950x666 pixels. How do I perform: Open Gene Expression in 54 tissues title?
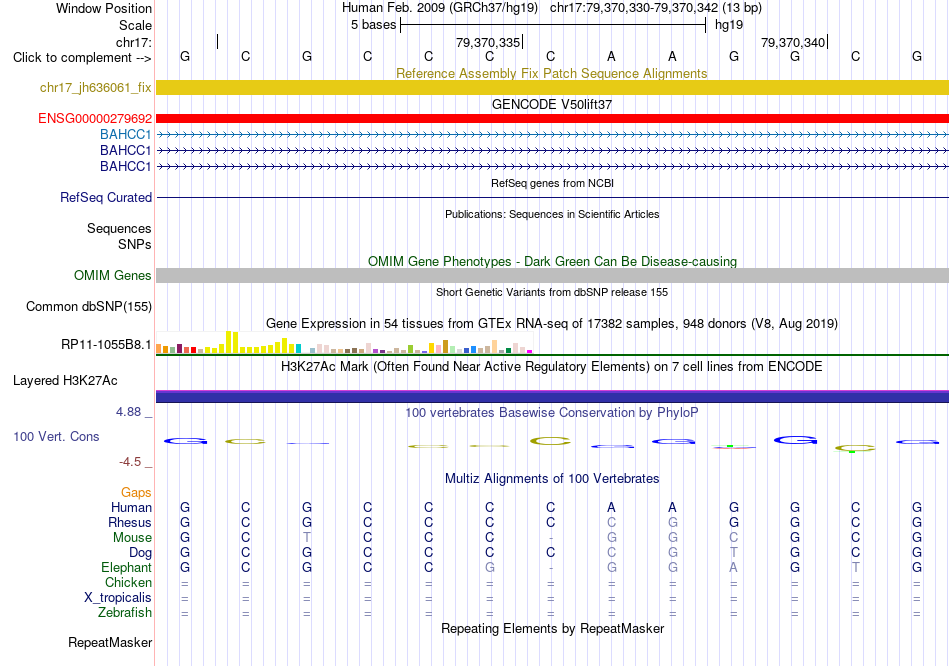(x=552, y=324)
